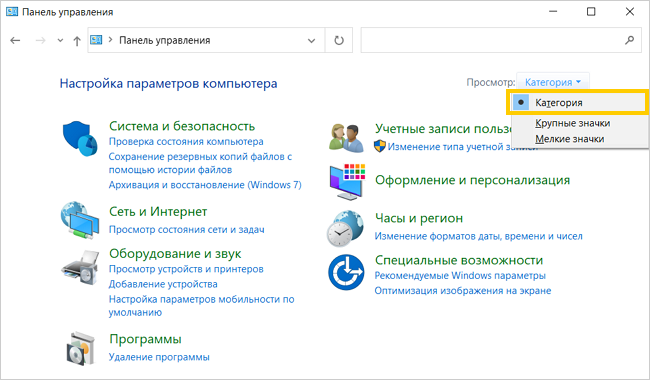Click Добавление устройства link
This screenshot has height=380, width=650.
[163, 284]
